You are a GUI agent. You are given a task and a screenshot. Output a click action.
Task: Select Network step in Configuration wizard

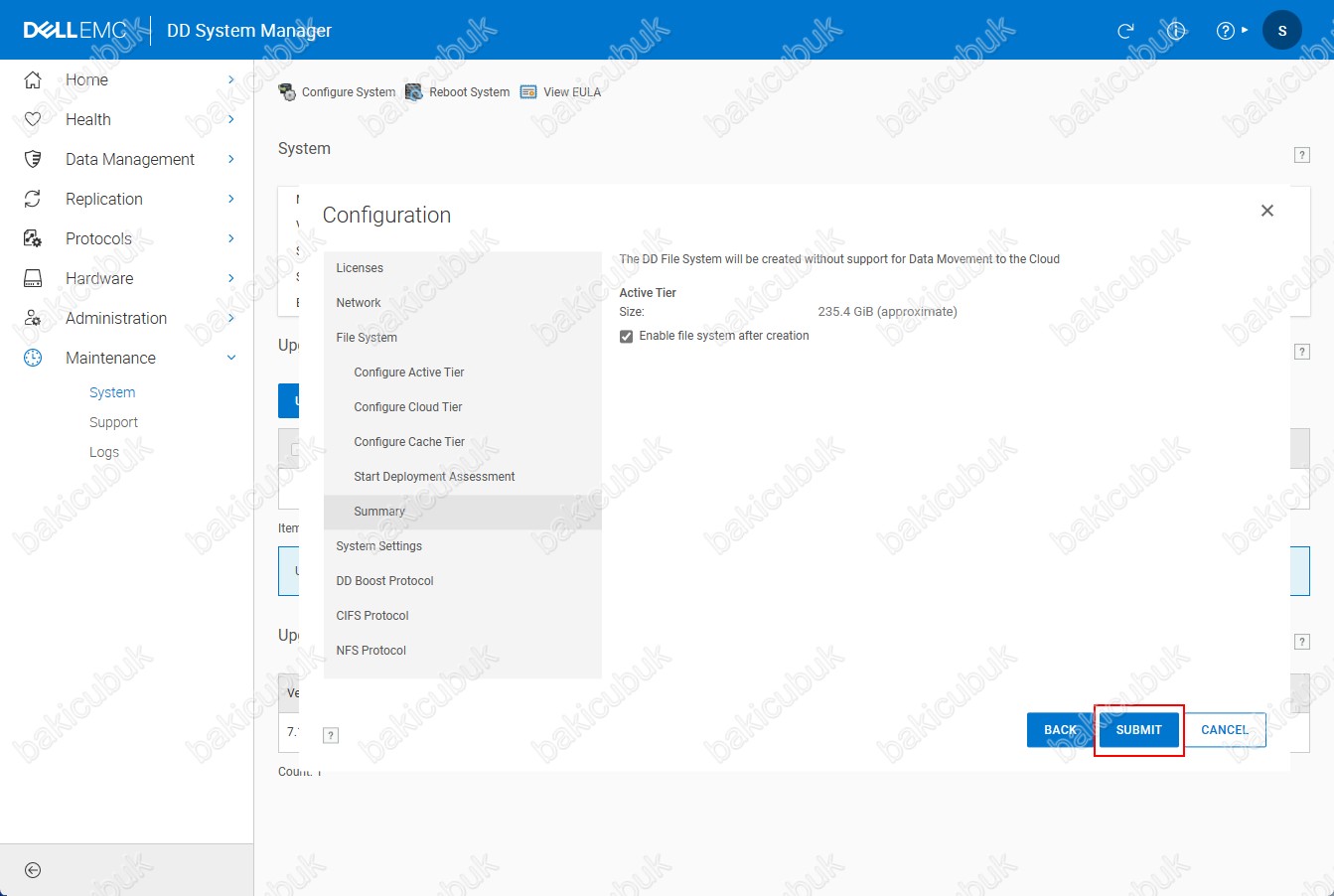(x=463, y=303)
